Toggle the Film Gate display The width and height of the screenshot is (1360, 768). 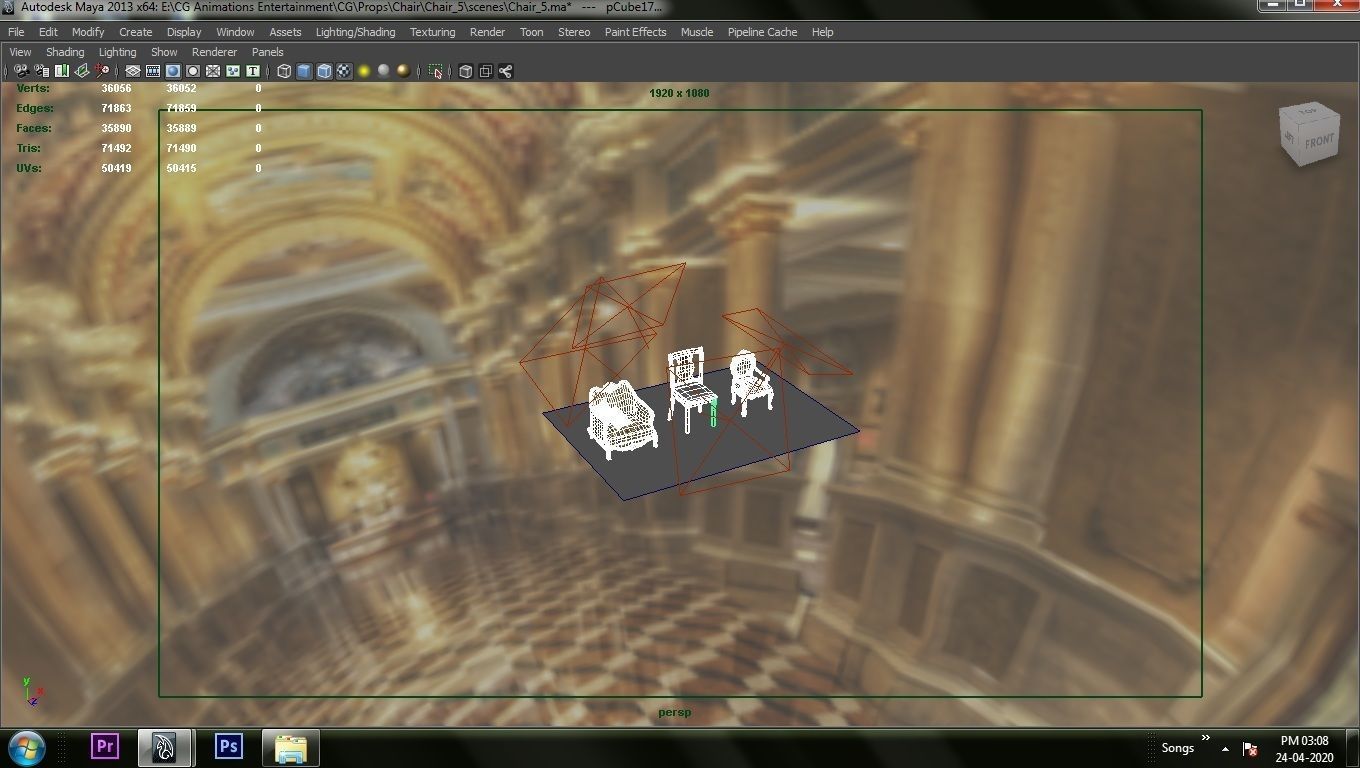[x=153, y=71]
